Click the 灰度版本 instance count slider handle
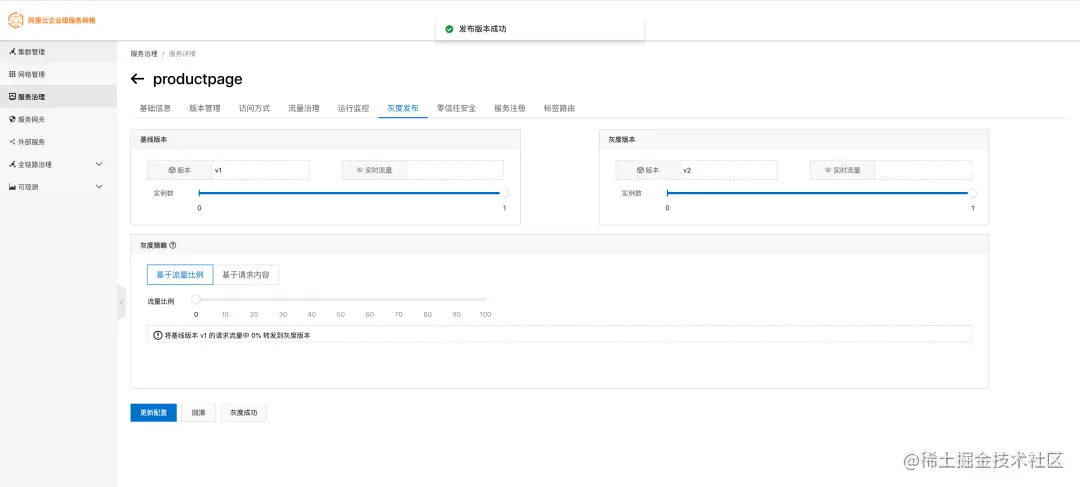The width and height of the screenshot is (1080, 487). (x=973, y=194)
